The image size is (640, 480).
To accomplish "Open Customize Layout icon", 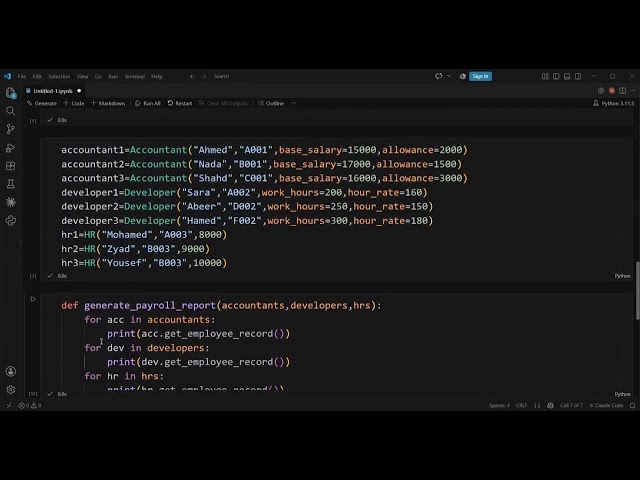I will tap(545, 76).
